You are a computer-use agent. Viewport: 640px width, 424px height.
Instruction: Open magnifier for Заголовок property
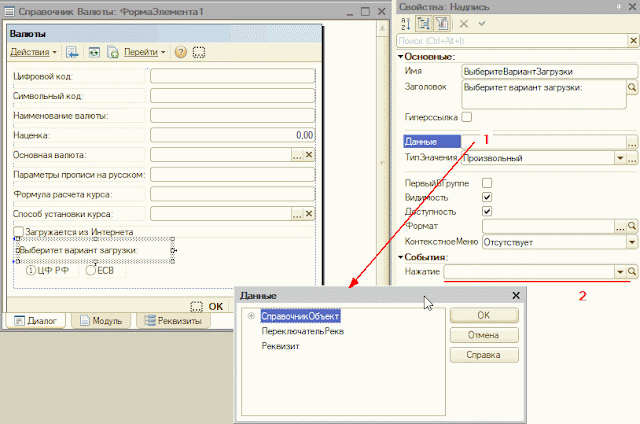(x=632, y=87)
